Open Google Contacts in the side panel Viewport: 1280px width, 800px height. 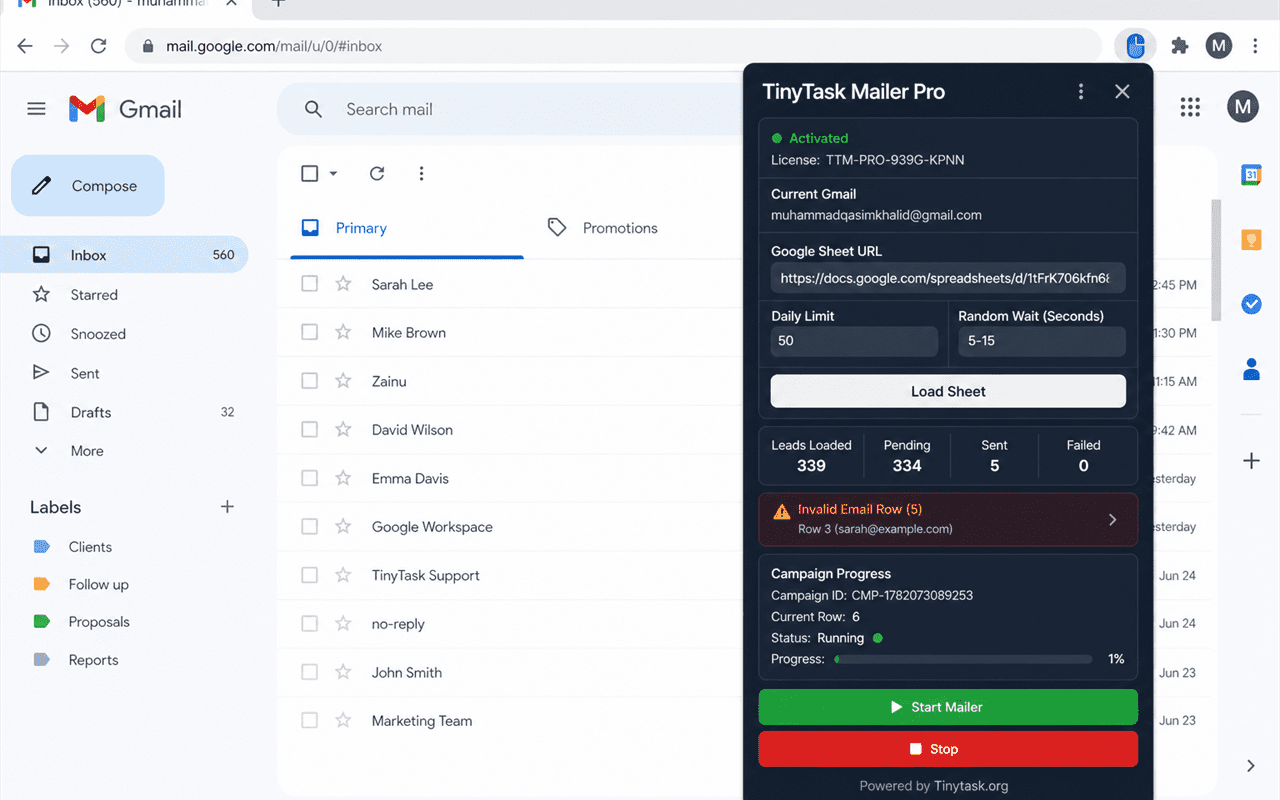(x=1251, y=369)
